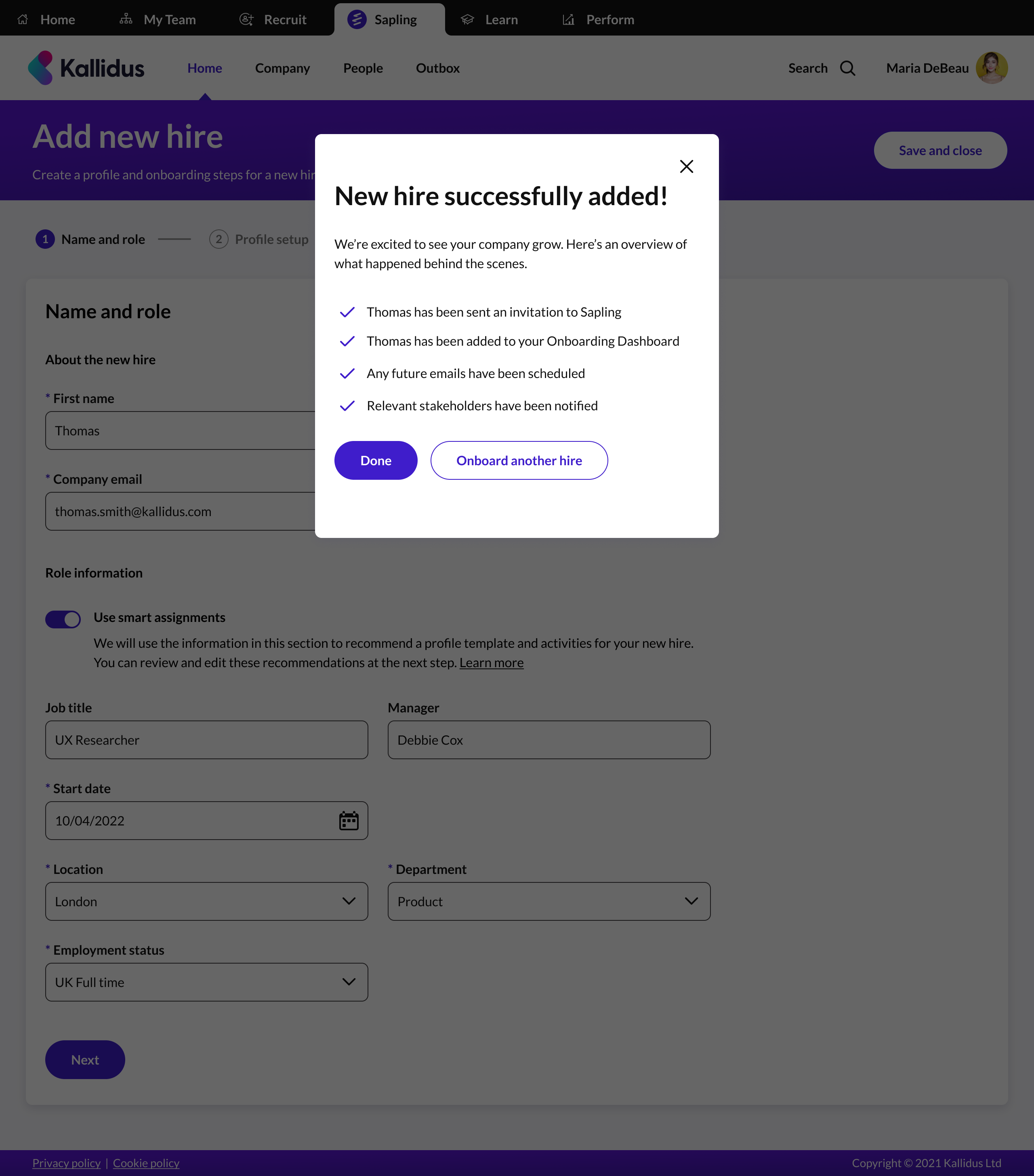Click the Kallidus logo
1034x1176 pixels.
point(86,68)
